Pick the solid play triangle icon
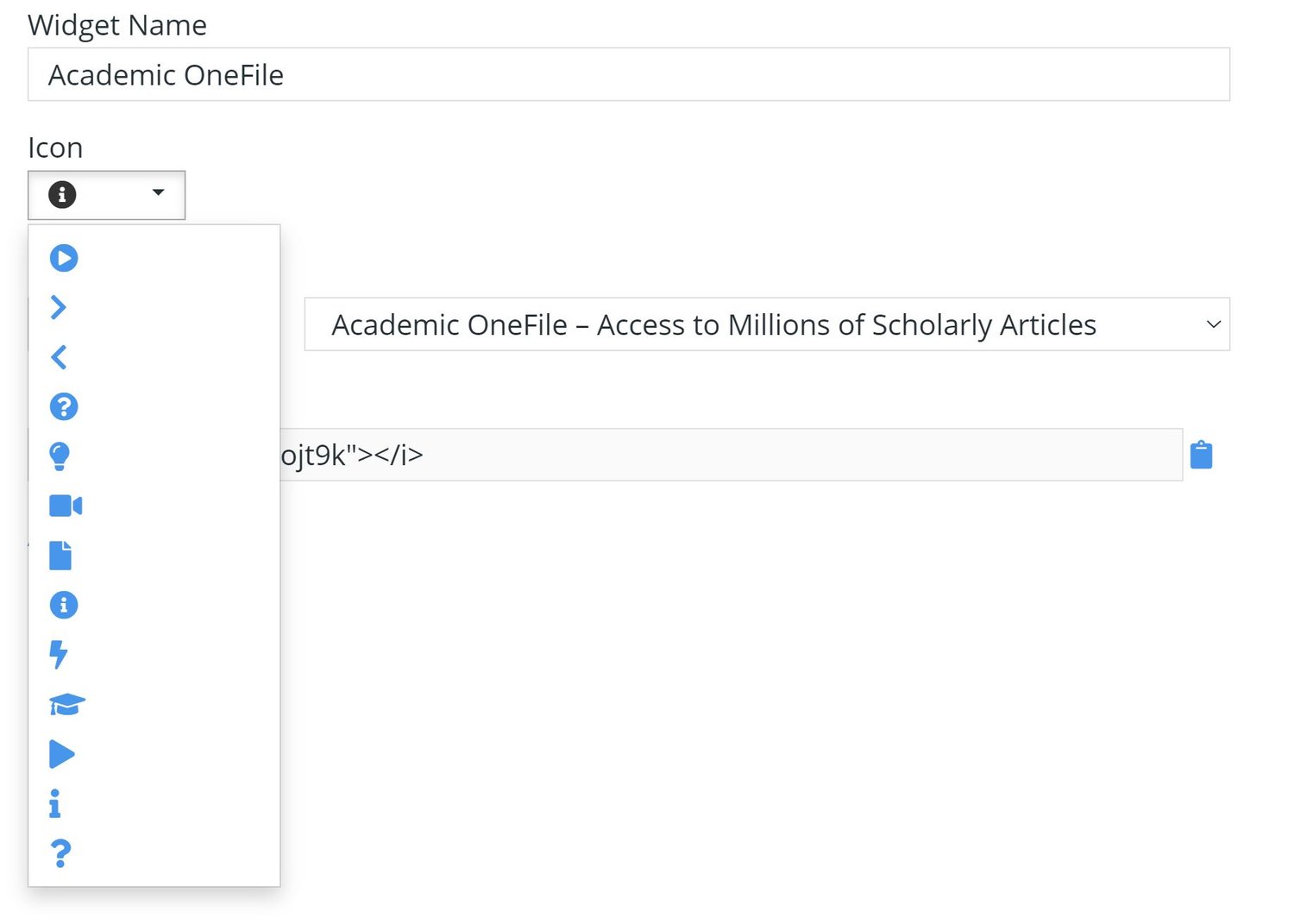The width and height of the screenshot is (1294, 924). point(62,754)
